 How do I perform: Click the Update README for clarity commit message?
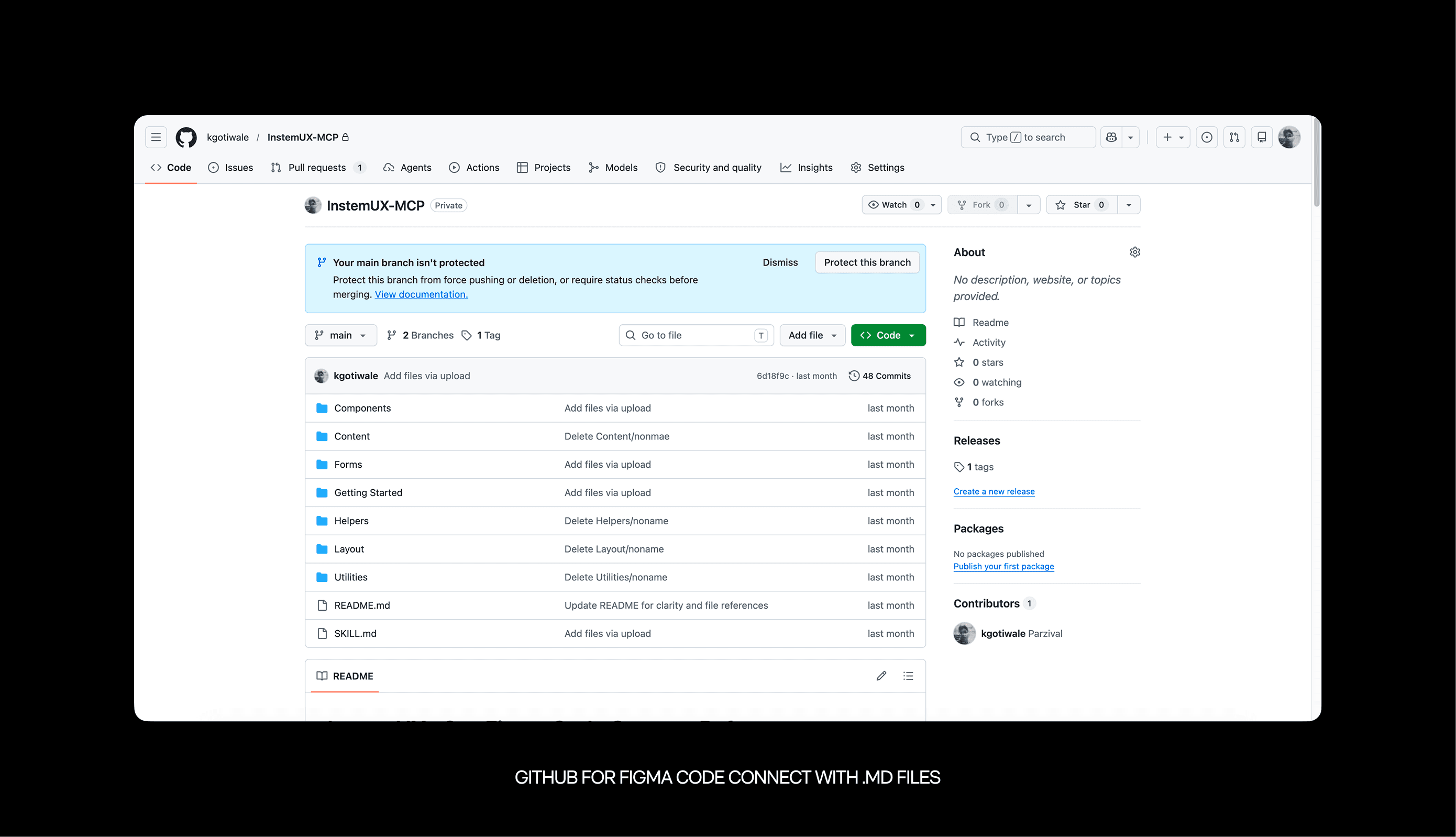[666, 605]
